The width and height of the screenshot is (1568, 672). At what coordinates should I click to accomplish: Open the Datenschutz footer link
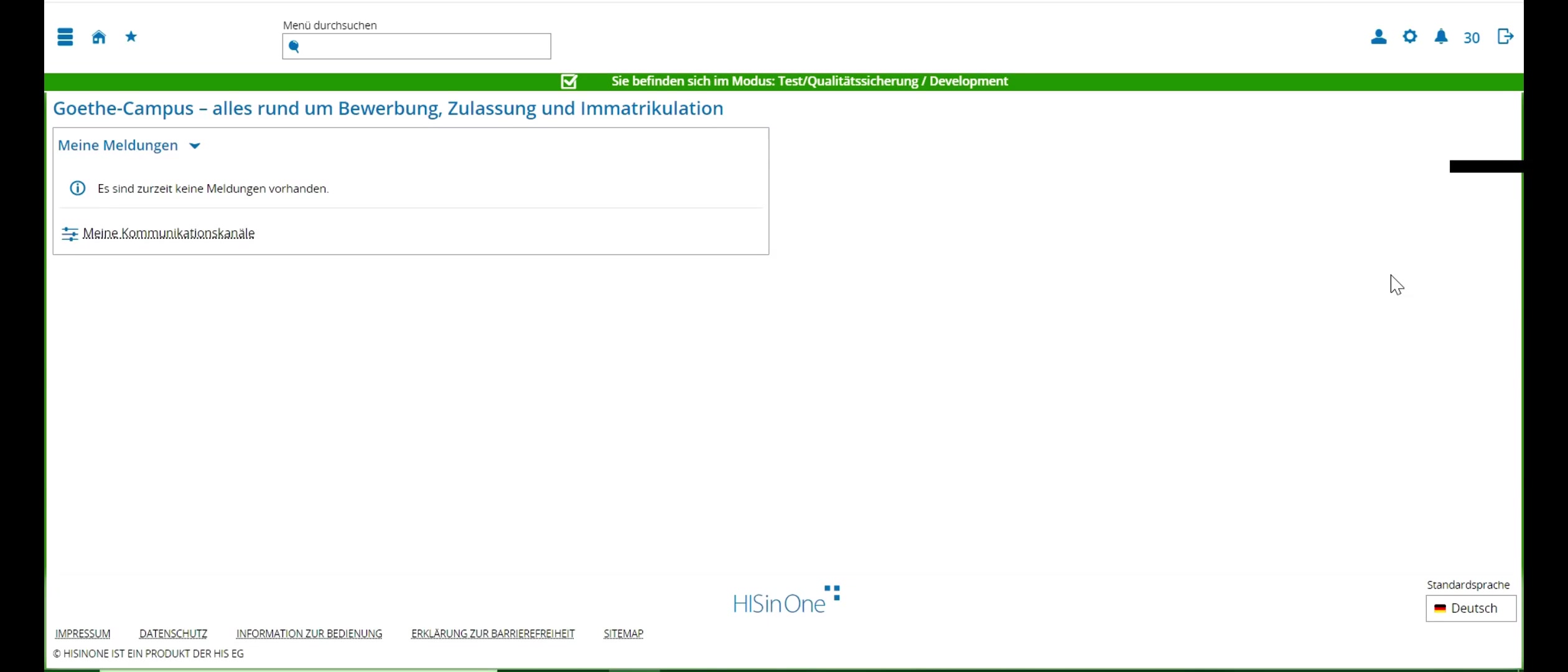(x=173, y=633)
